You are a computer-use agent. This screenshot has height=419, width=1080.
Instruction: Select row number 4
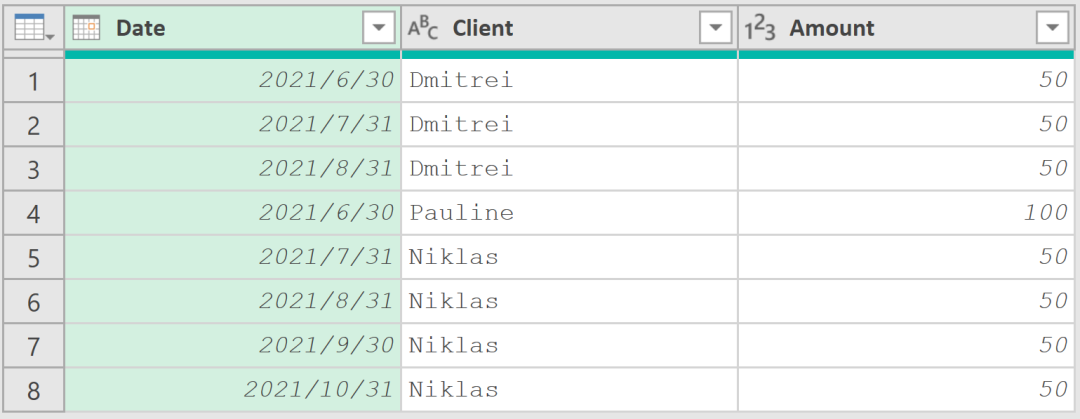34,213
